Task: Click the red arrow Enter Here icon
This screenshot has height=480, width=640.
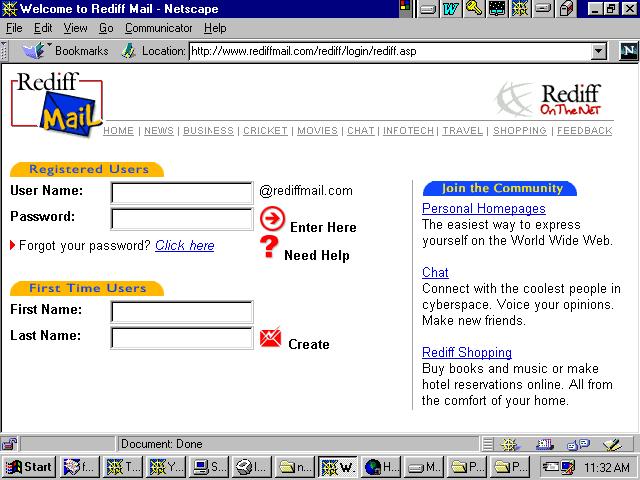Action: pyautogui.click(x=272, y=218)
